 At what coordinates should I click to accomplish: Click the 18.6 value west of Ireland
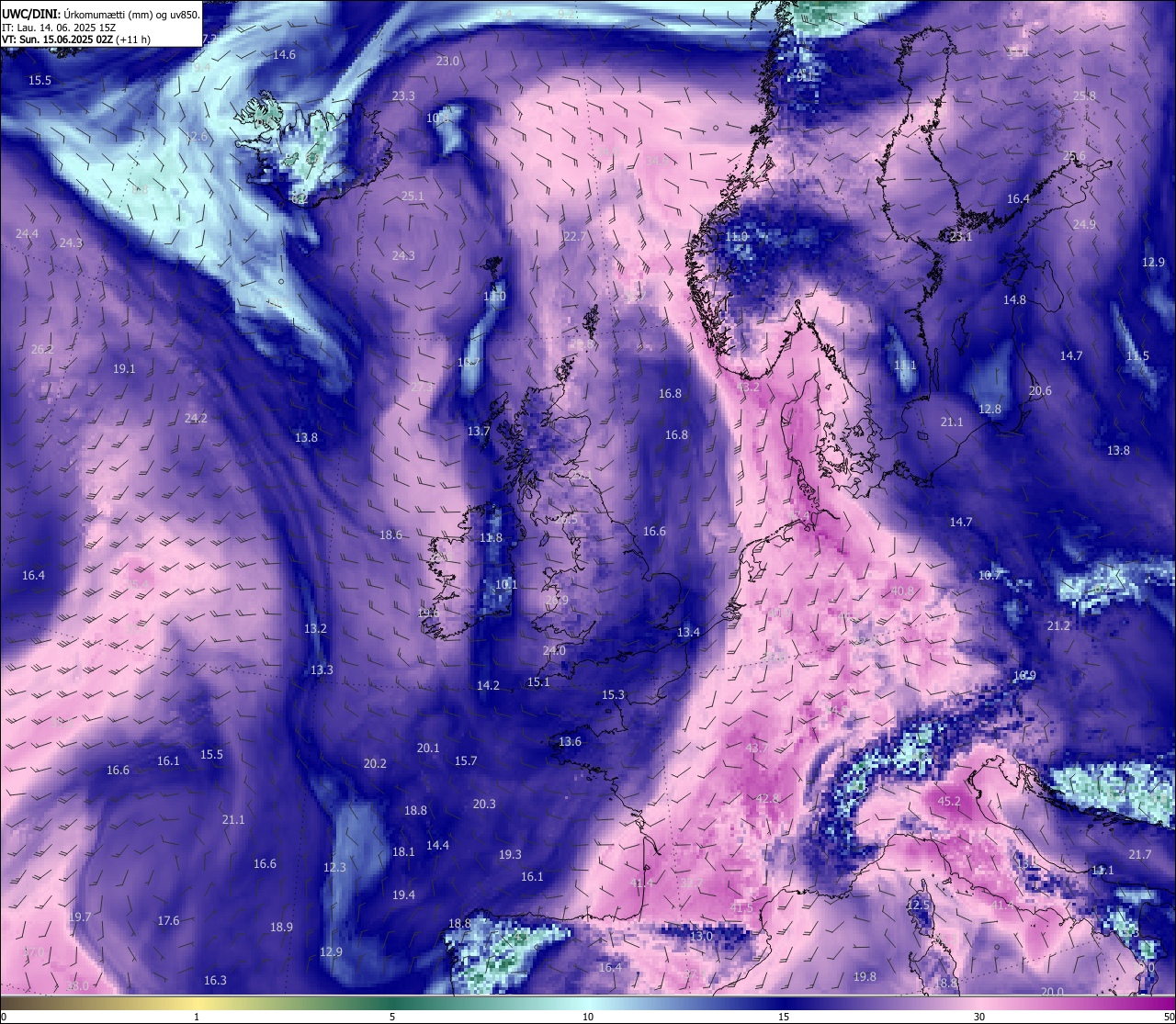point(391,535)
